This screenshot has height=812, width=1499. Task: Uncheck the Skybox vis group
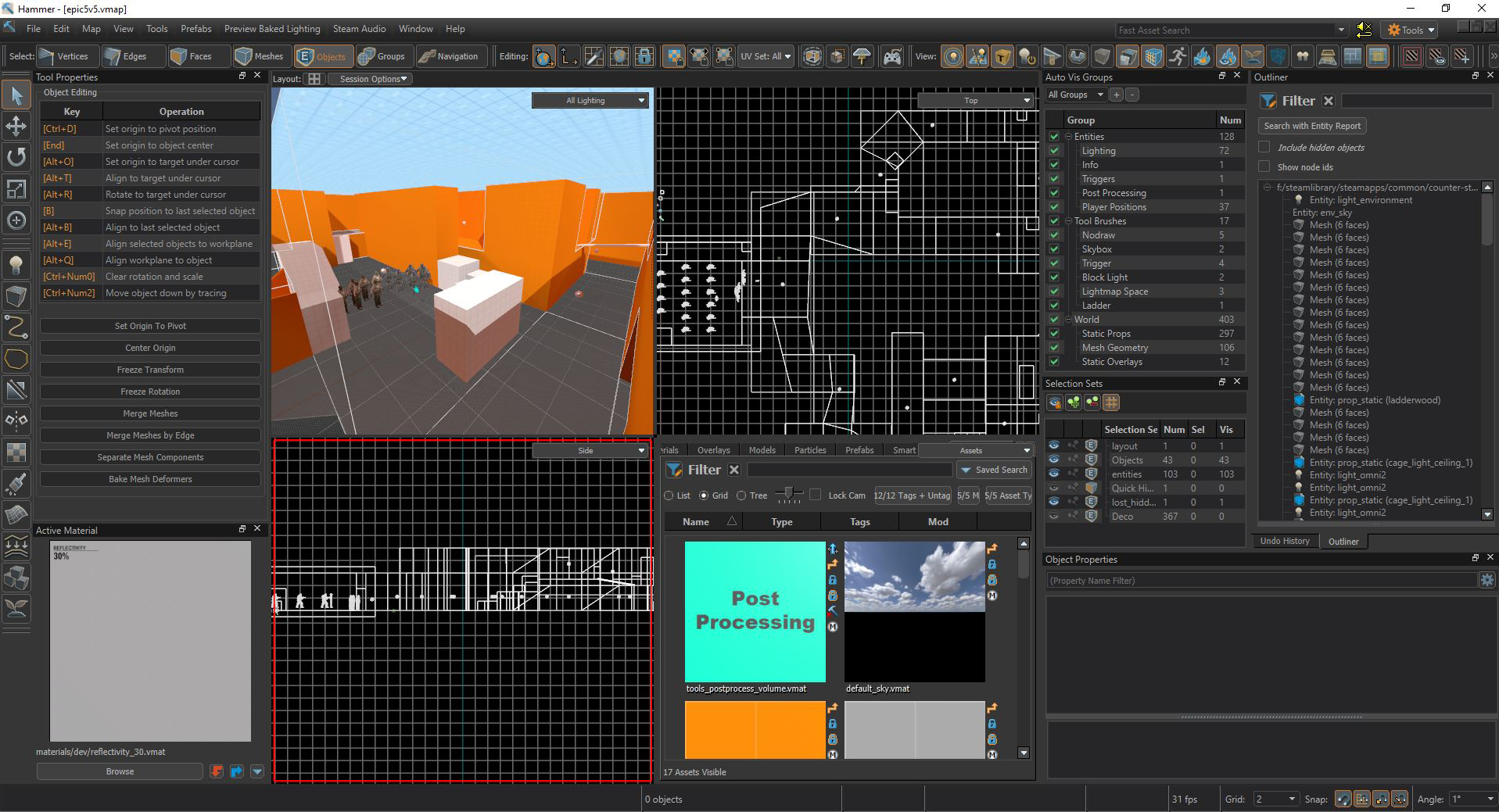pos(1054,249)
